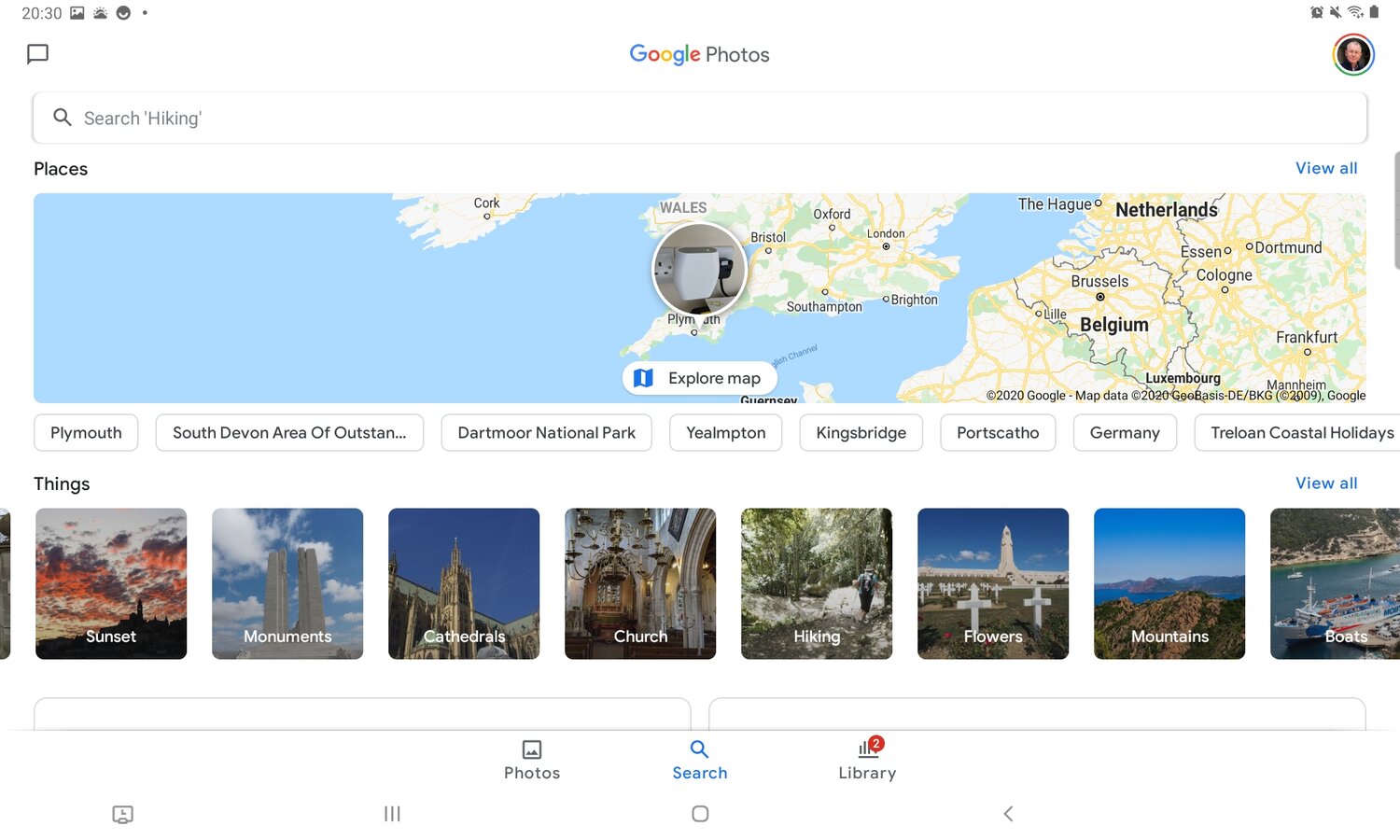Screen dimensions: 1400x840
Task: Tap the search magnifier icon in the search bar
Action: (63, 118)
